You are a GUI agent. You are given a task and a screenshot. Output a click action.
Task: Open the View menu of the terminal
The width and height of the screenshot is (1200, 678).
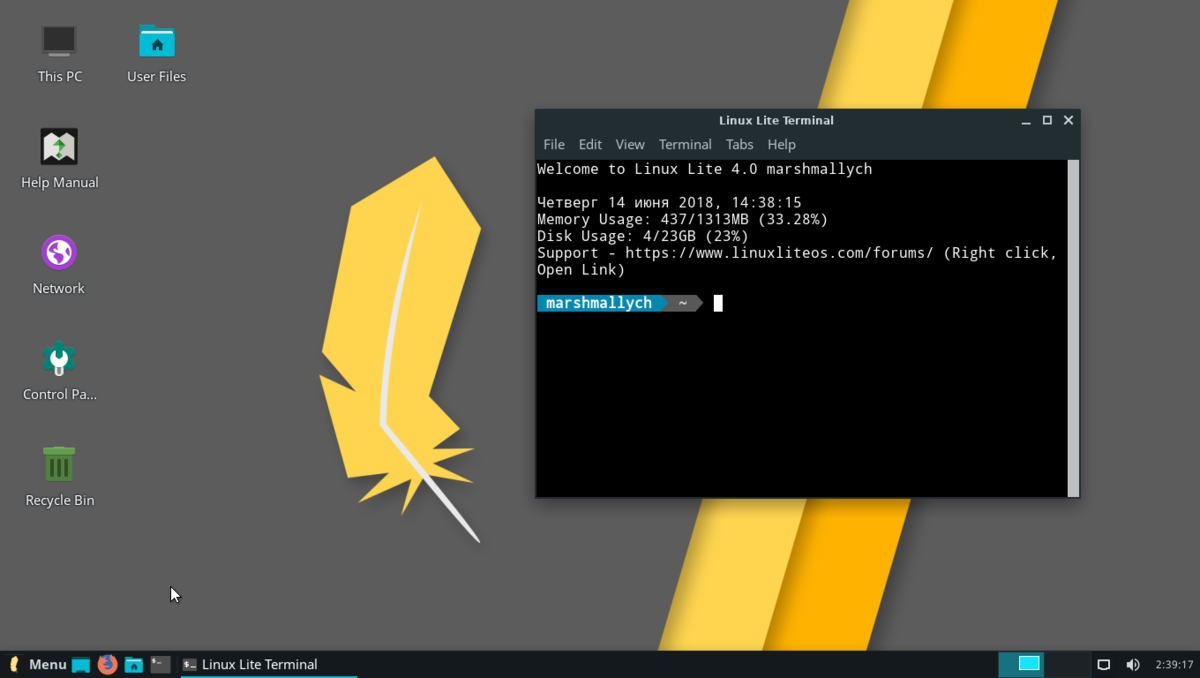point(630,144)
